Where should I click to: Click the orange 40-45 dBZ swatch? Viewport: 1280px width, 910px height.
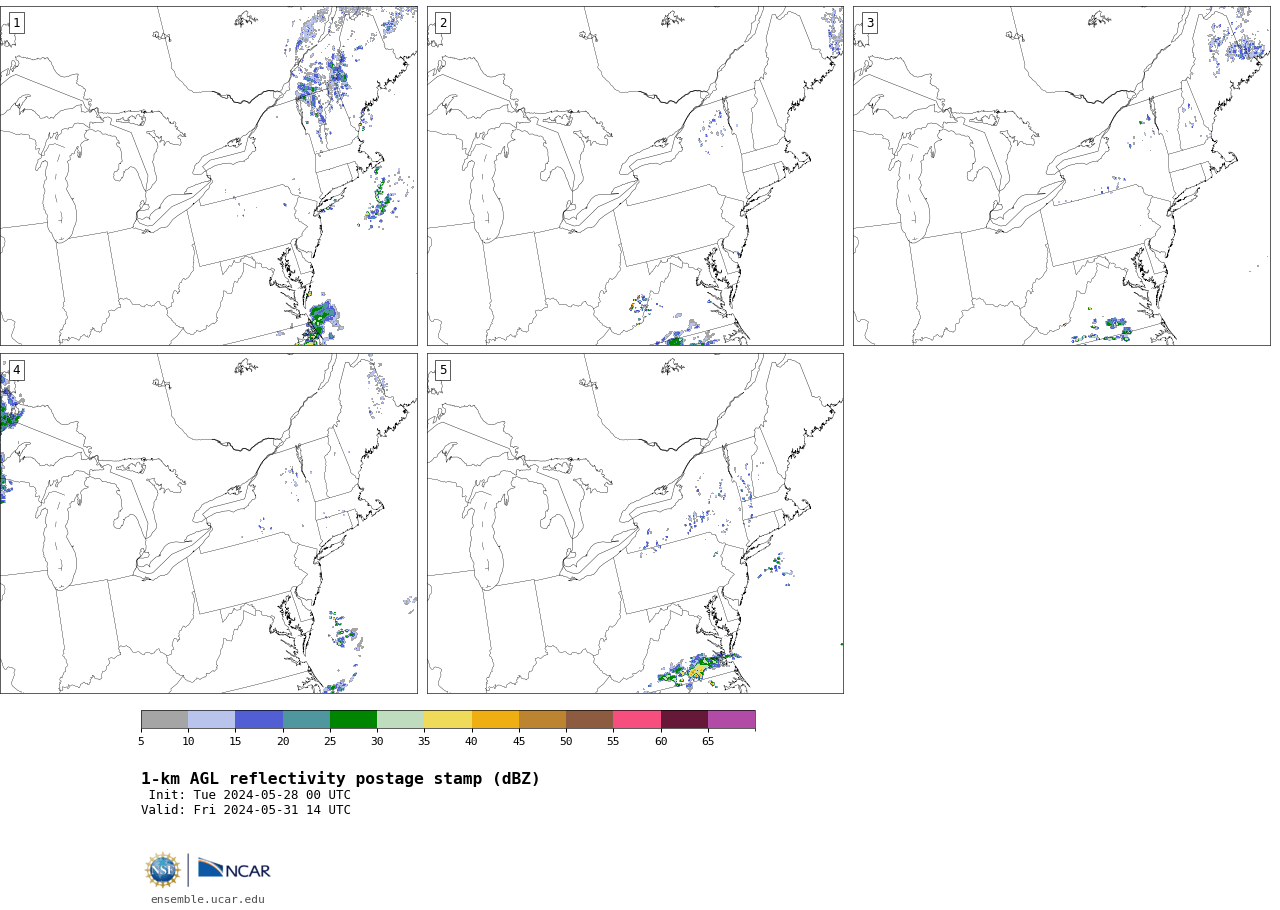point(495,720)
